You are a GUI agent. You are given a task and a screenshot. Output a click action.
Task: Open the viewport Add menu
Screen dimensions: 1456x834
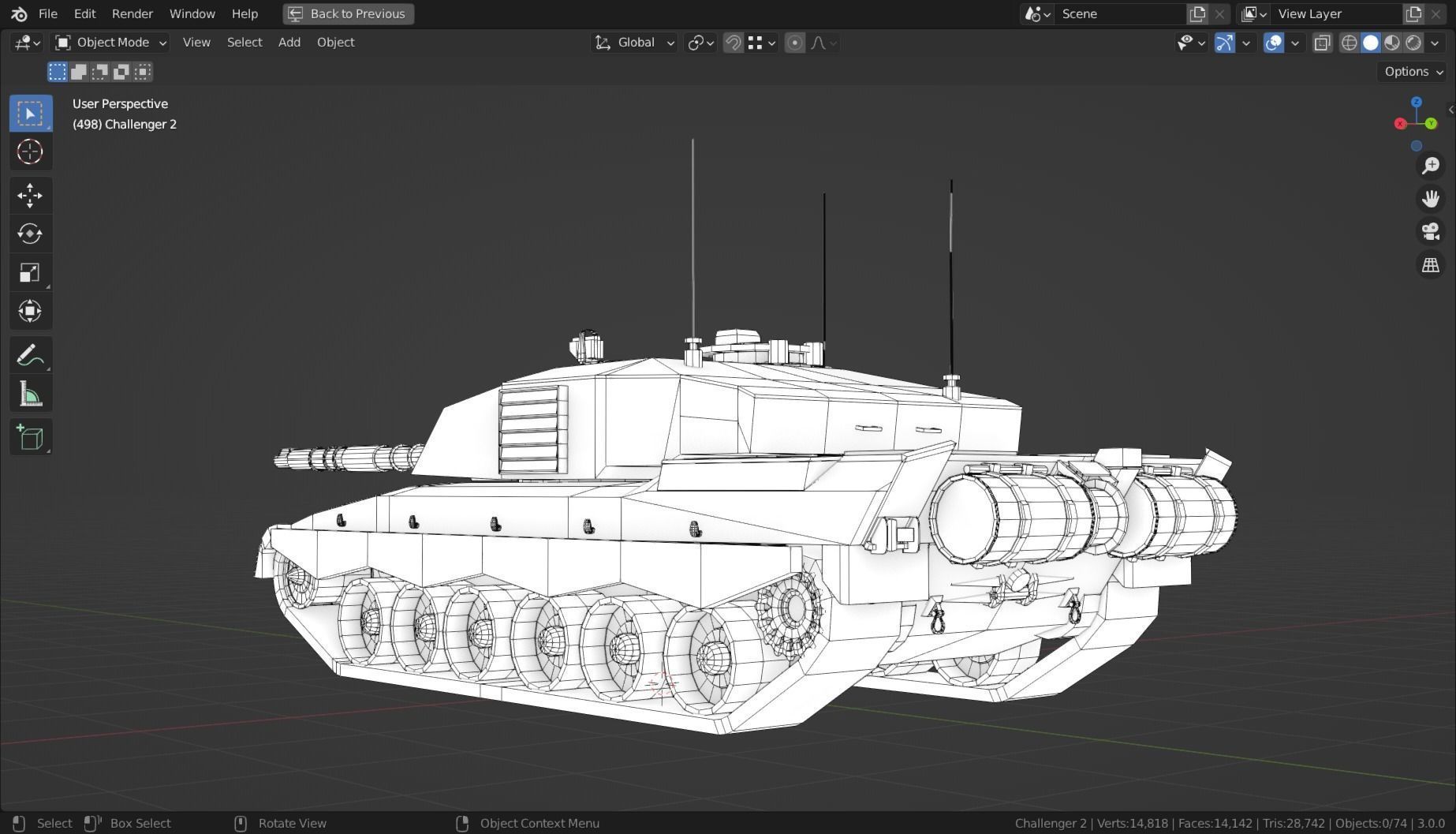click(289, 43)
